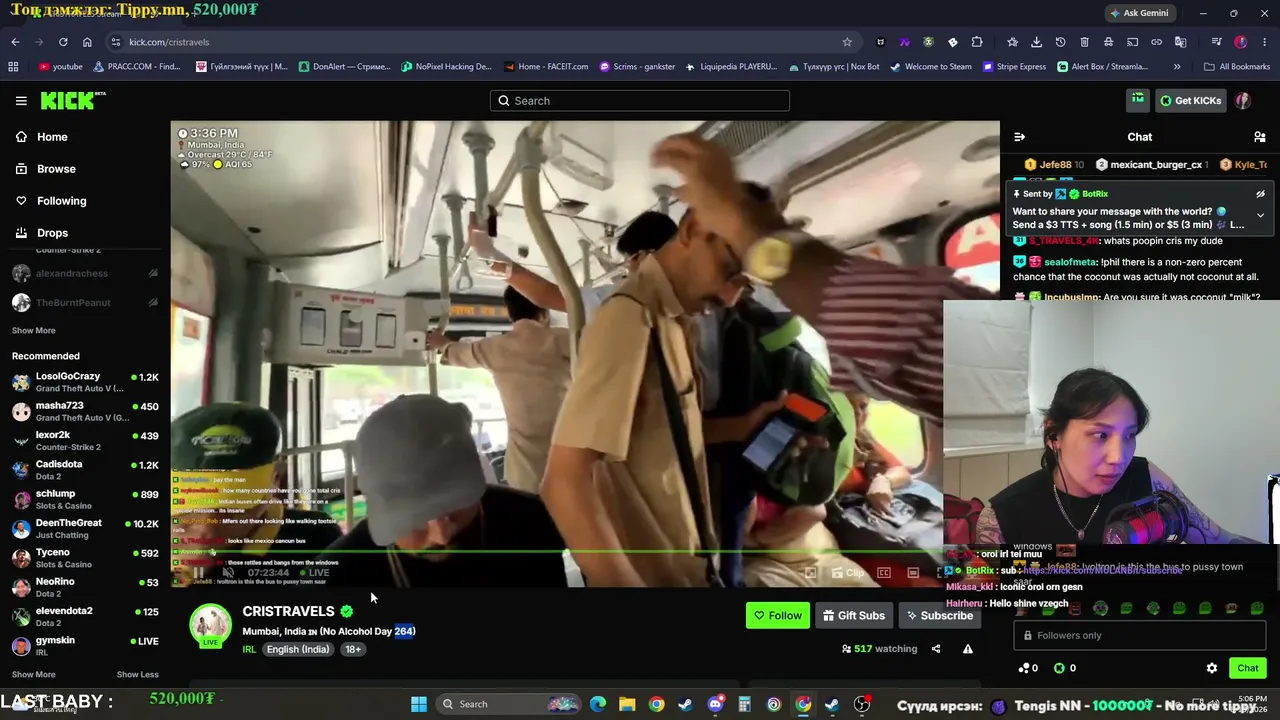Bookmark this page with star icon
The width and height of the screenshot is (1280, 720).
click(847, 42)
